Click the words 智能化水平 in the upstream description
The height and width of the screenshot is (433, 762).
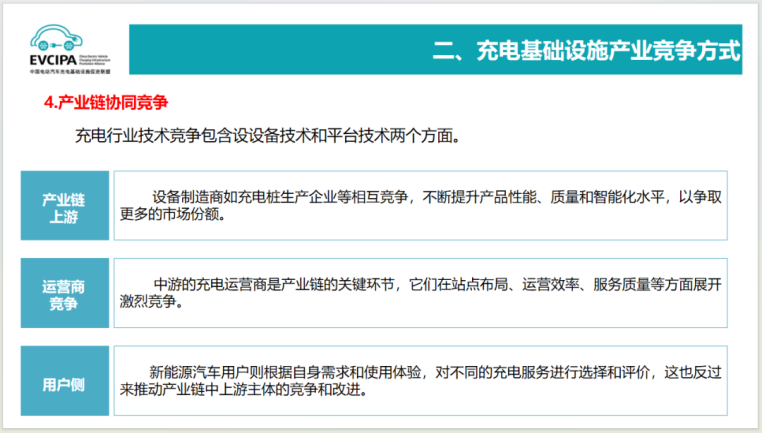pyautogui.click(x=627, y=197)
